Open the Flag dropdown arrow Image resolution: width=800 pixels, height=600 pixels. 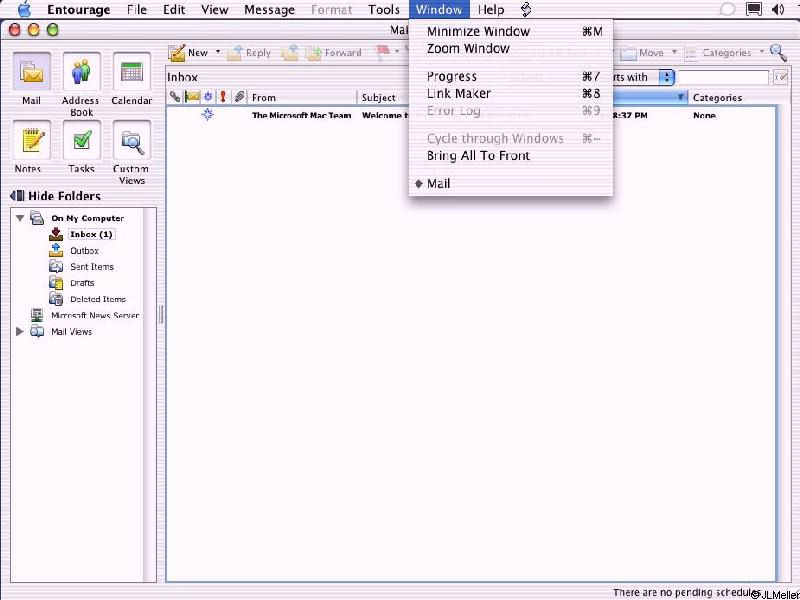396,52
